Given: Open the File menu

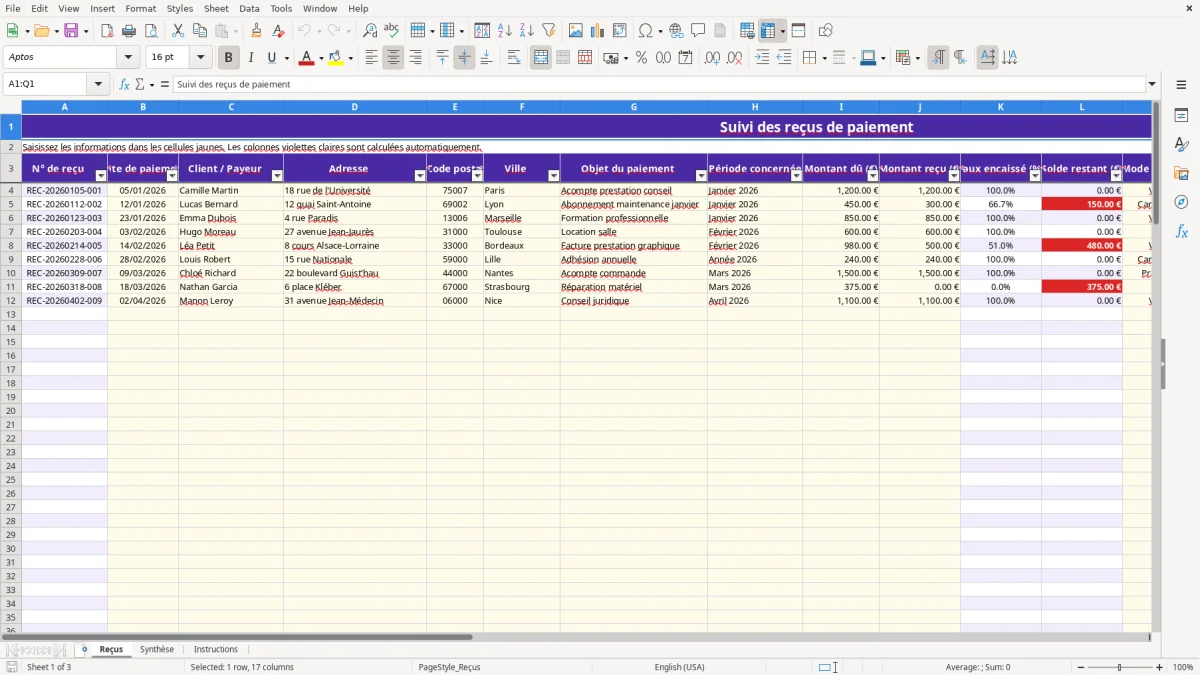Looking at the screenshot, I should click(x=13, y=8).
